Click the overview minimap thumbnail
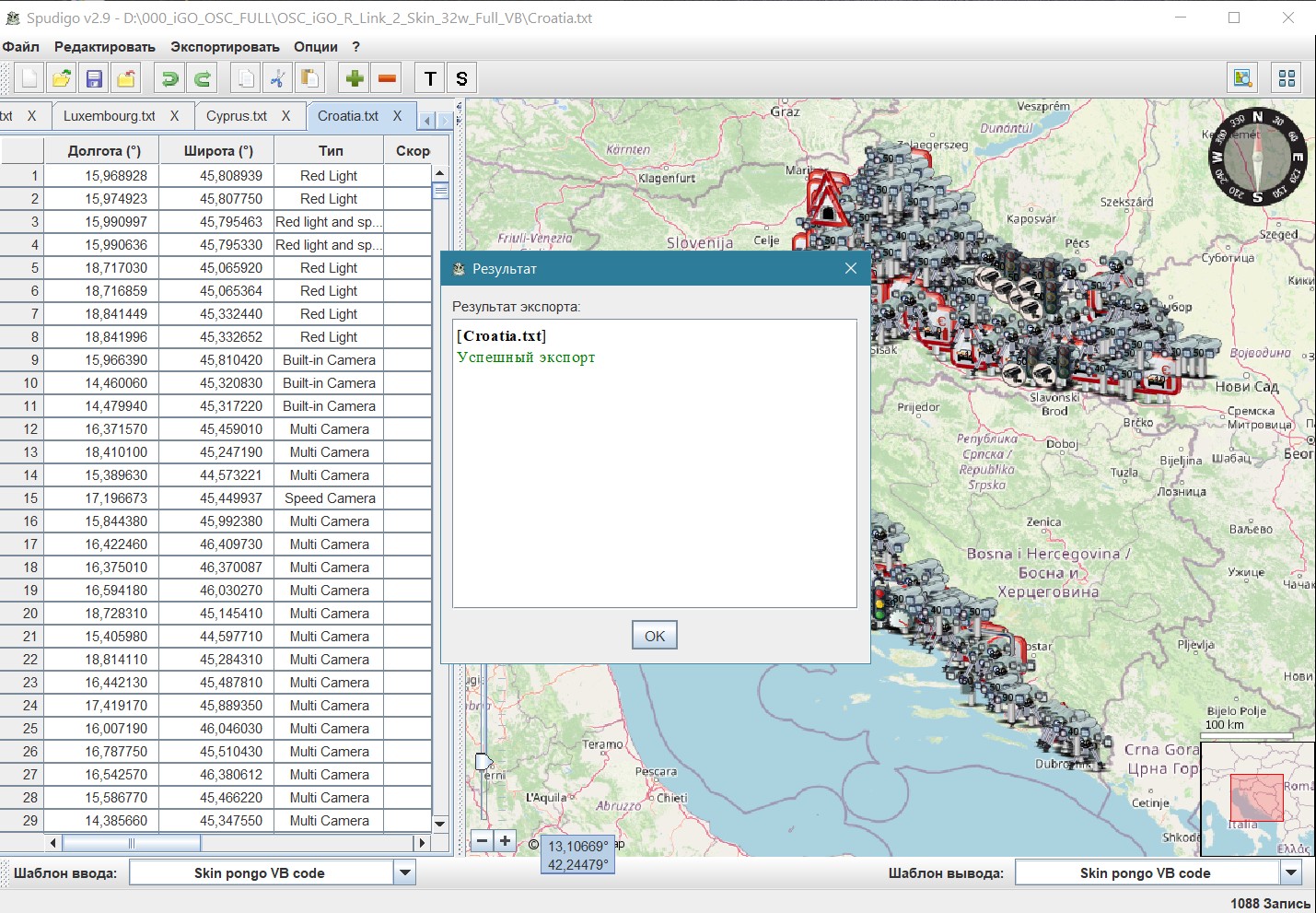The width and height of the screenshot is (1316, 913). [x=1258, y=799]
